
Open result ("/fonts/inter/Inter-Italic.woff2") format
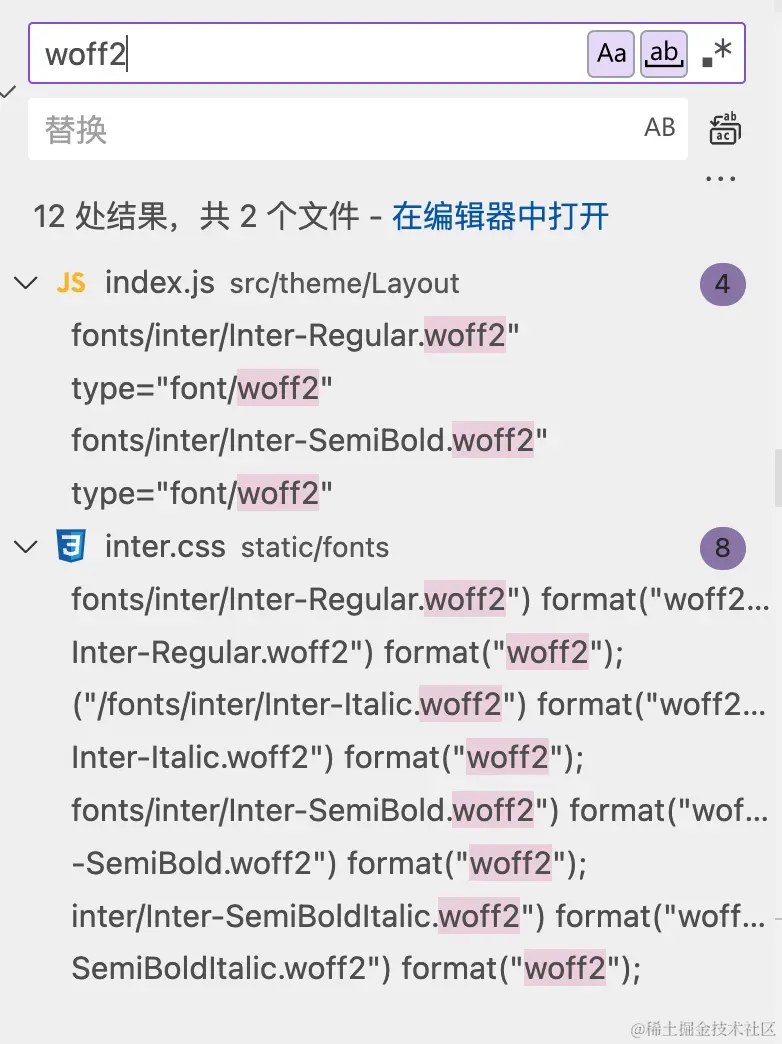click(419, 704)
